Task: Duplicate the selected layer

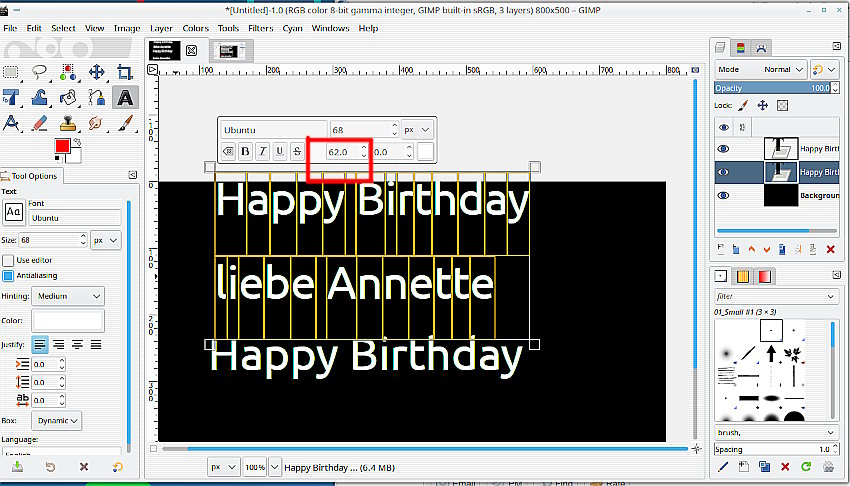Action: pos(782,249)
